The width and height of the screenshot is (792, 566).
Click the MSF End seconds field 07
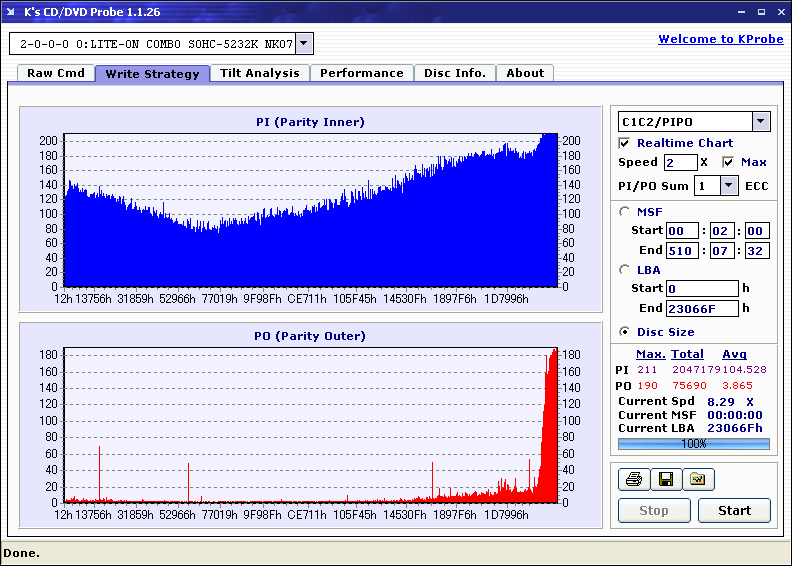[x=722, y=251]
